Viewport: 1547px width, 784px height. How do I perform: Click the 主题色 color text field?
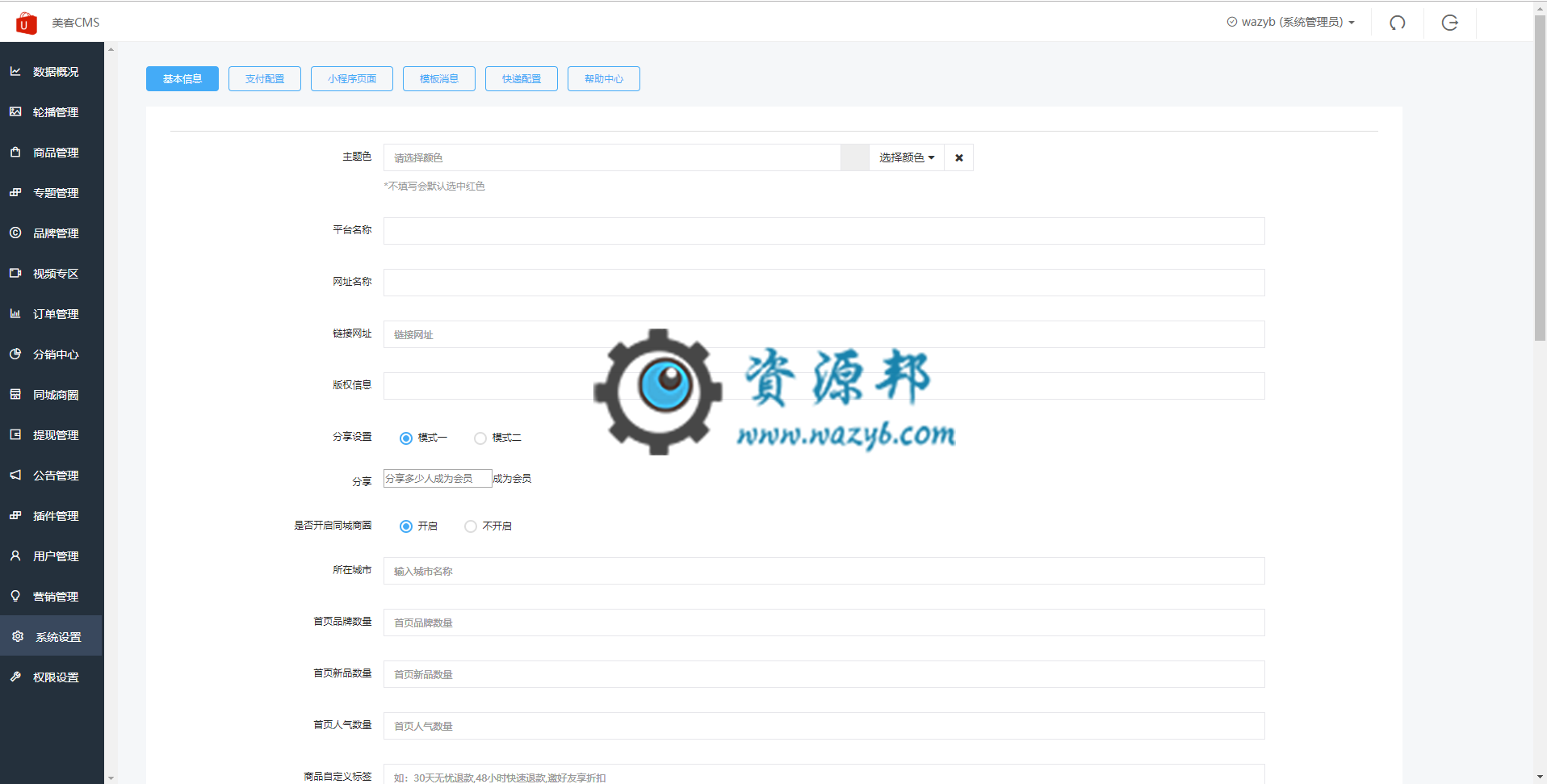[x=612, y=157]
